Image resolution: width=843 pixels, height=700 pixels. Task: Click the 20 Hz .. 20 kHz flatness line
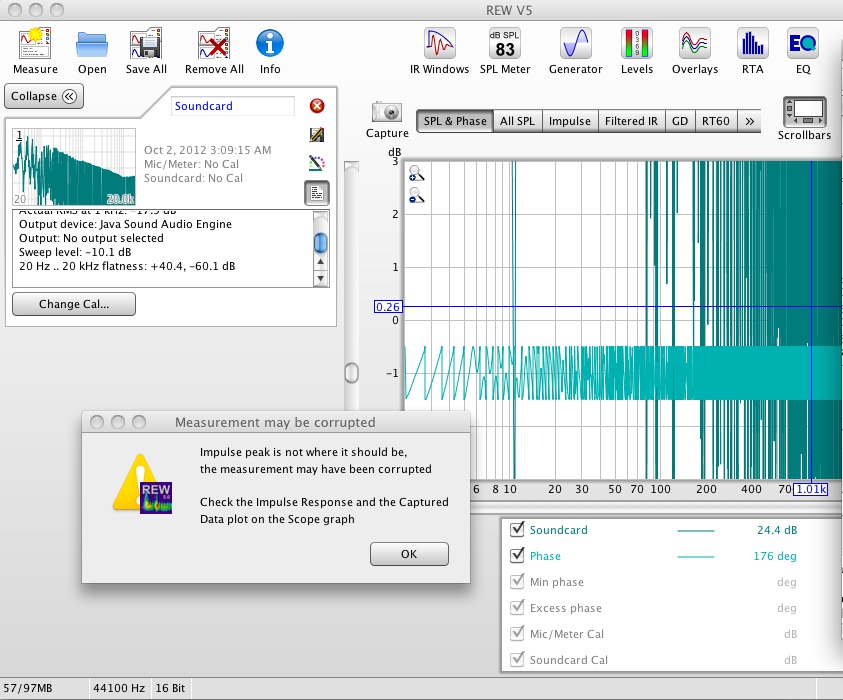click(x=127, y=266)
